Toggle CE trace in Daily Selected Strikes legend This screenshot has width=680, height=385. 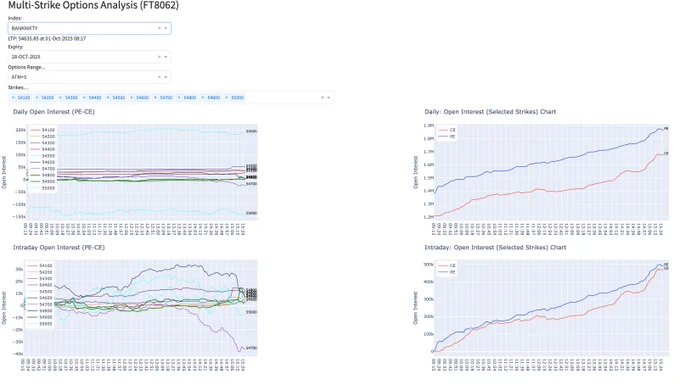pyautogui.click(x=447, y=130)
